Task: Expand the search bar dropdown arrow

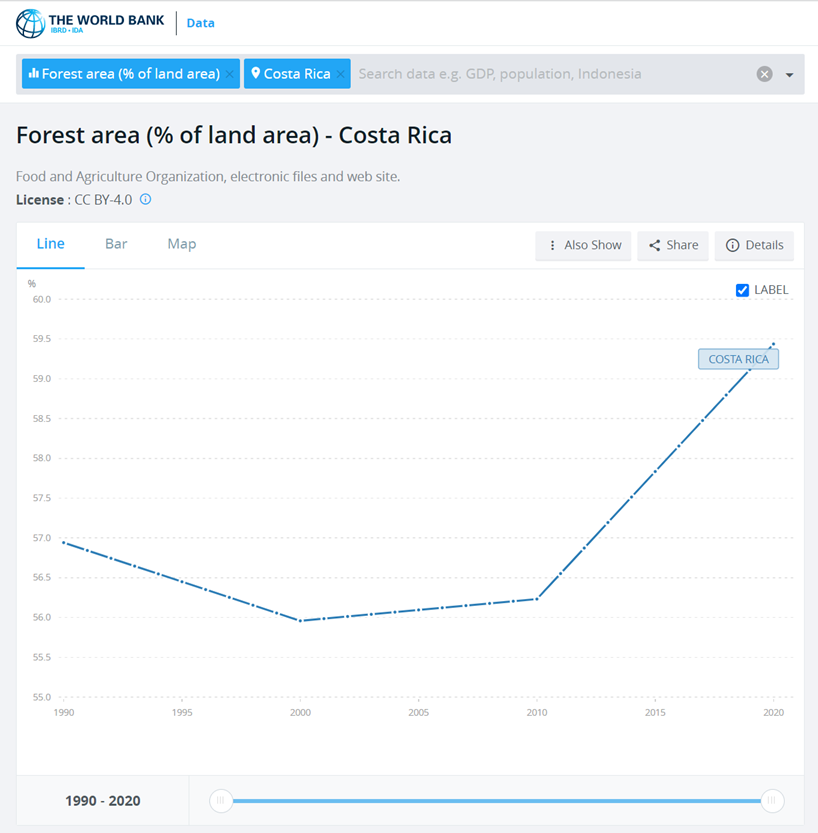Action: click(790, 75)
